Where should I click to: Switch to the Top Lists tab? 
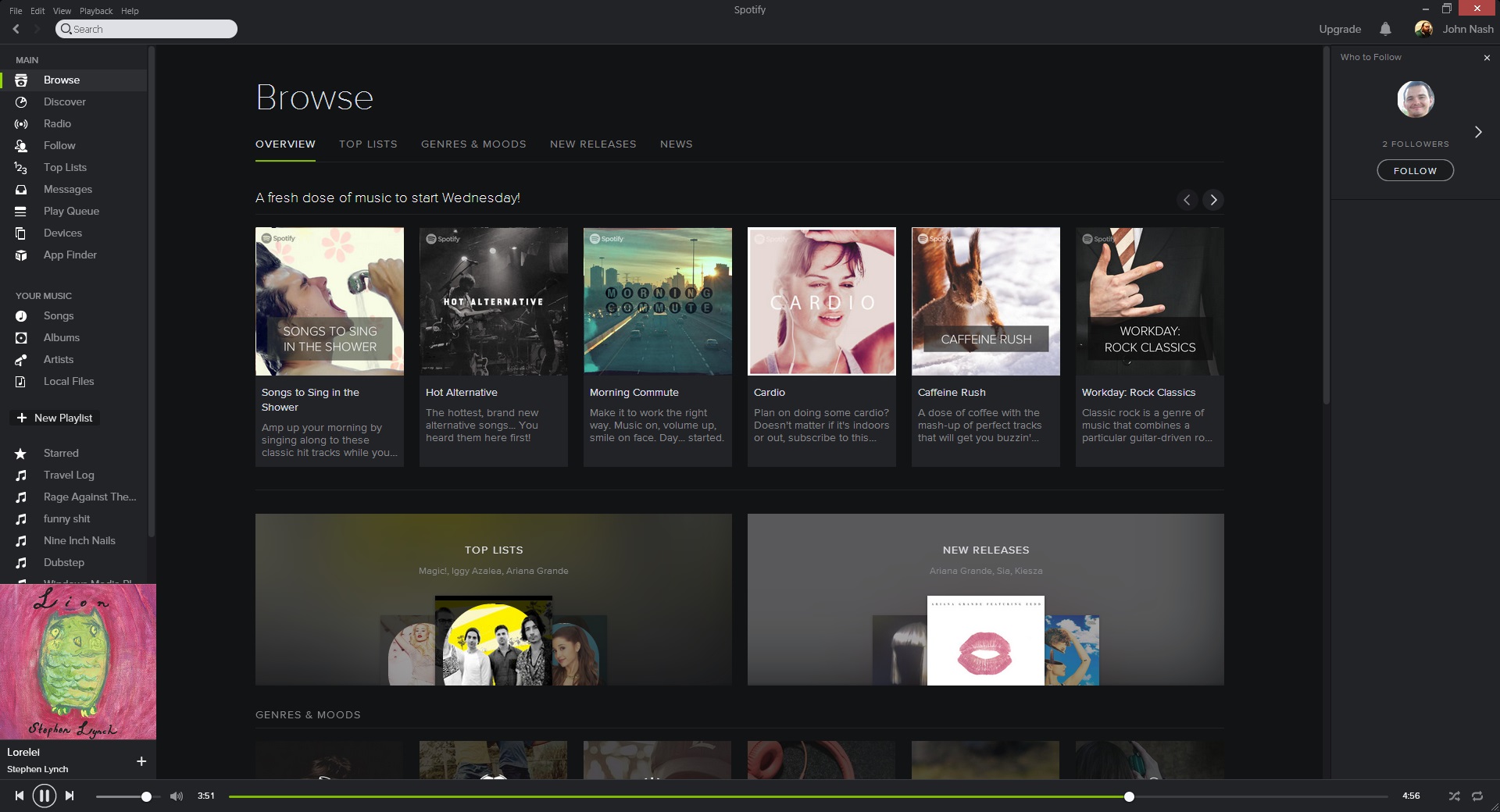[368, 144]
